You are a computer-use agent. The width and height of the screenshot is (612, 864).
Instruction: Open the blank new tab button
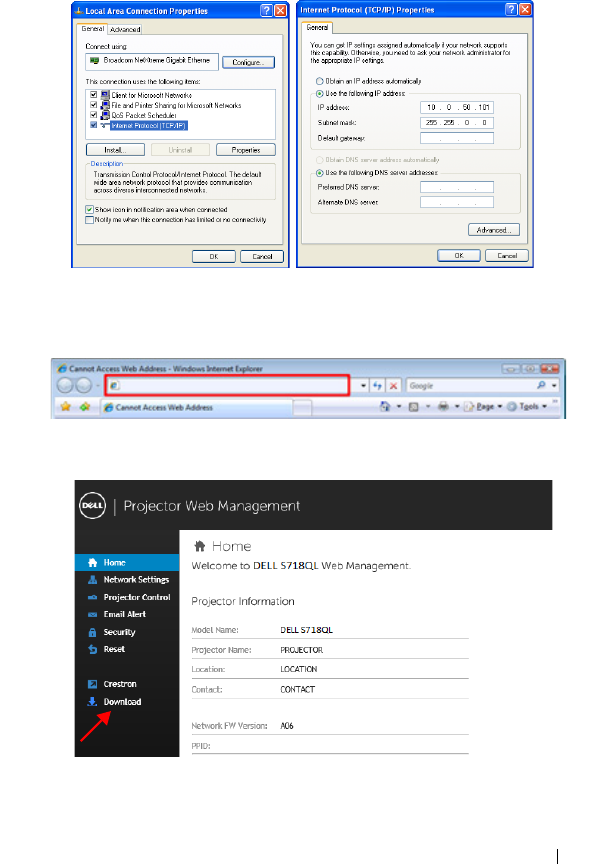(302, 408)
